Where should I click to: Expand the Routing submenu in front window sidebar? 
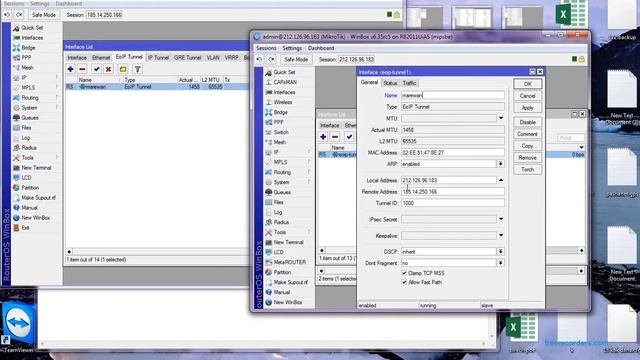pyautogui.click(x=309, y=172)
